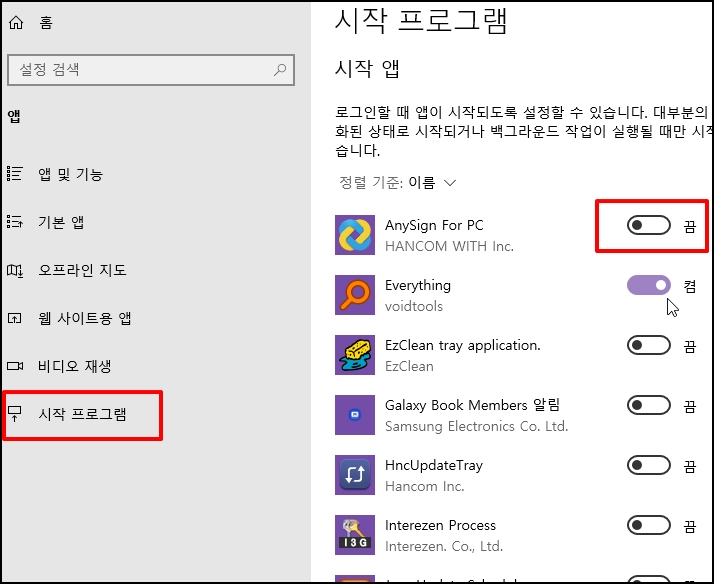
Task: Click the offline maps (오프라인 지도) icon
Action: coord(15,270)
